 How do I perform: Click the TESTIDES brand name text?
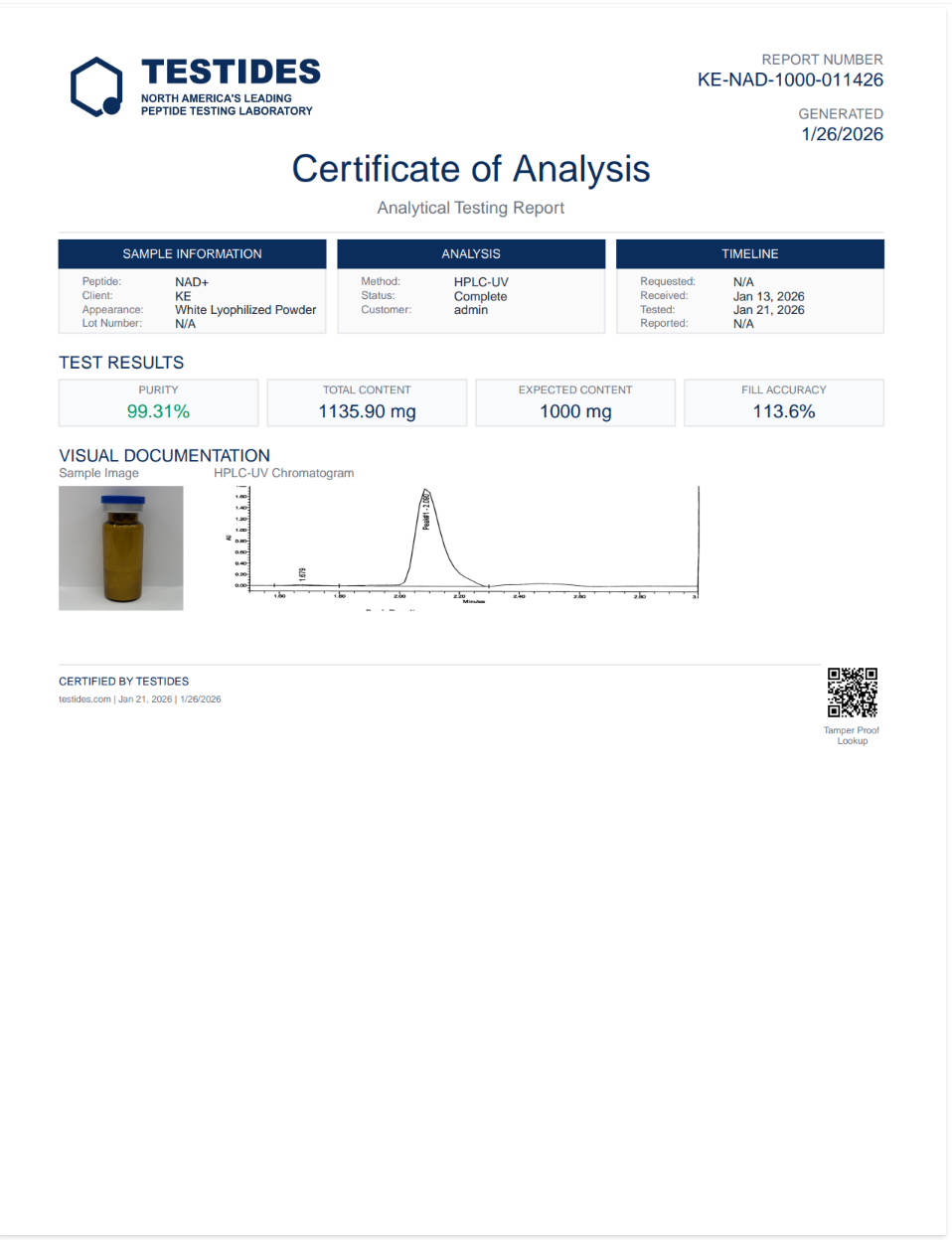[x=231, y=72]
